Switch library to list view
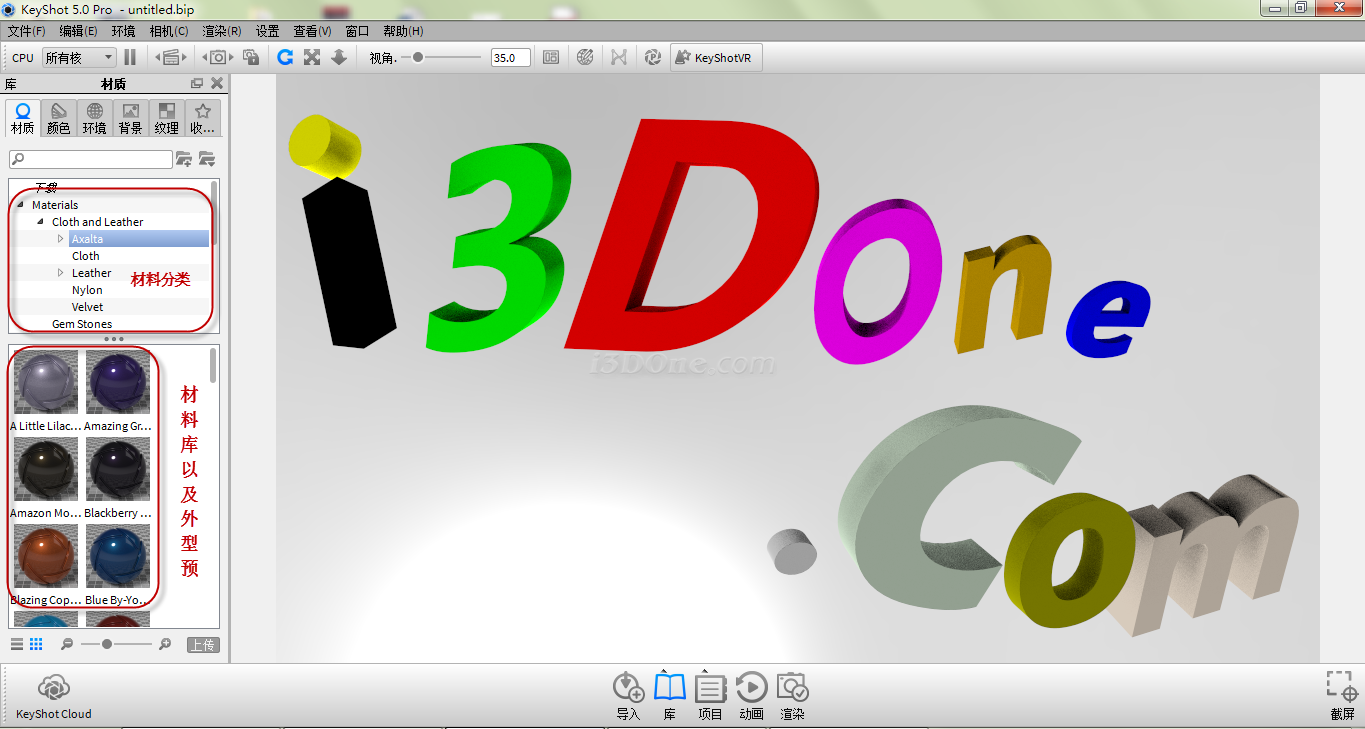1365x729 pixels. tap(17, 644)
